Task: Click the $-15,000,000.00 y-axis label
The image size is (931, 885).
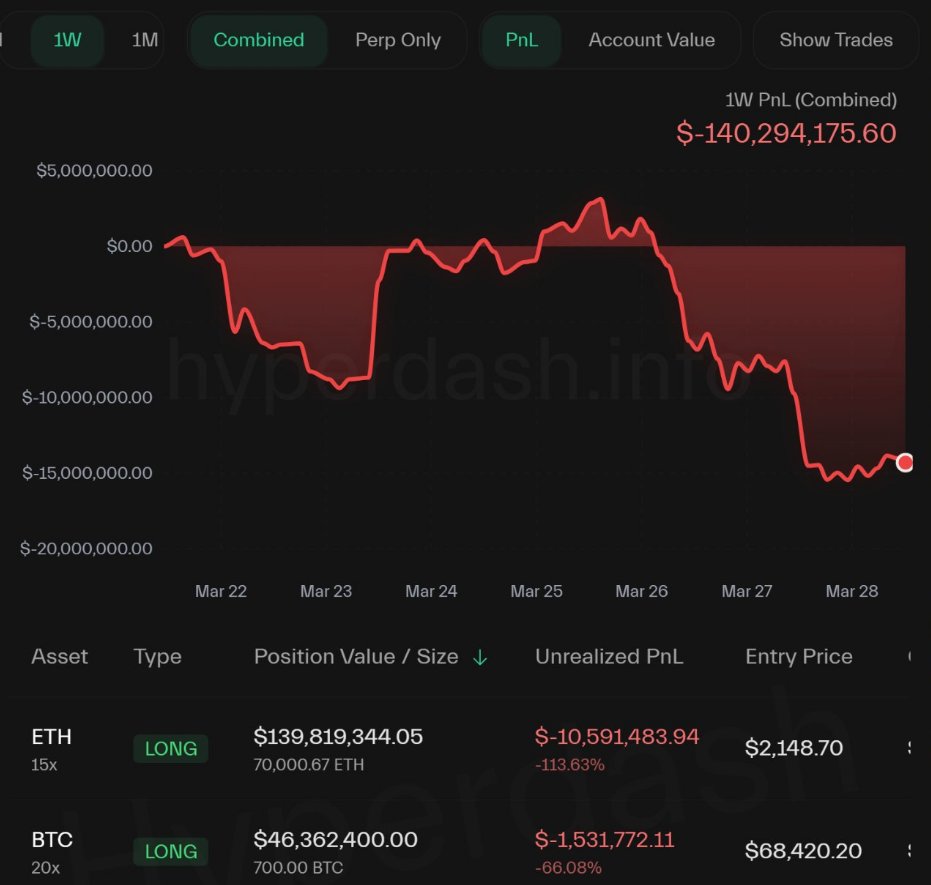Action: (x=87, y=473)
